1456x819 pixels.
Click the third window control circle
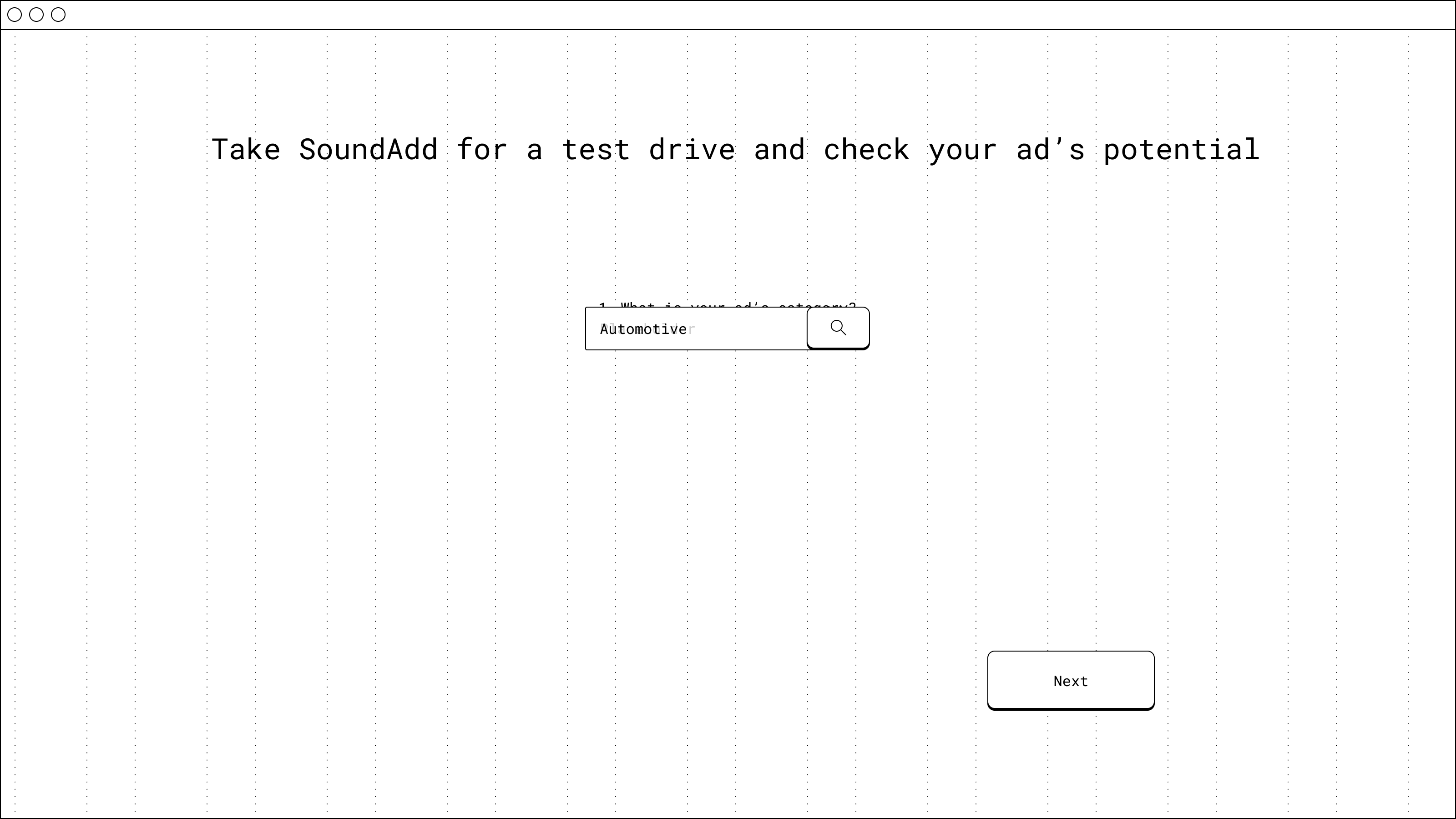tap(58, 15)
